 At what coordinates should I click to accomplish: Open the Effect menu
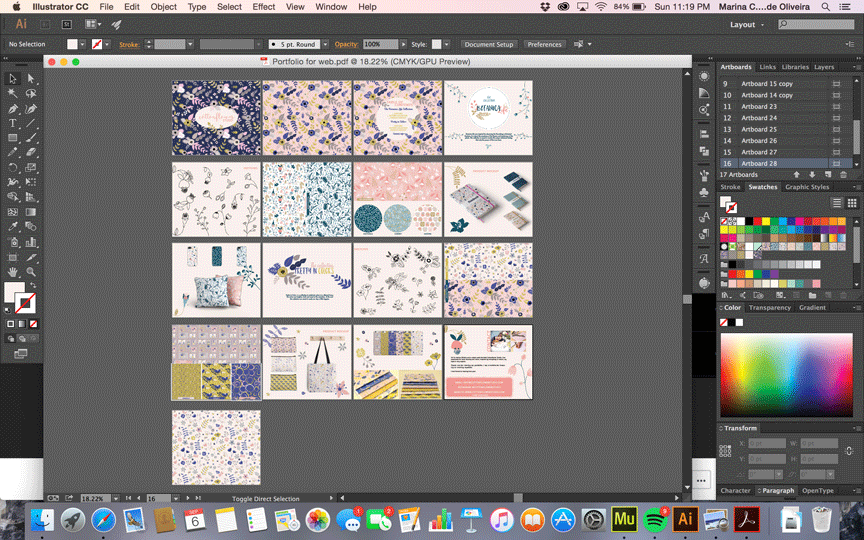tap(263, 7)
